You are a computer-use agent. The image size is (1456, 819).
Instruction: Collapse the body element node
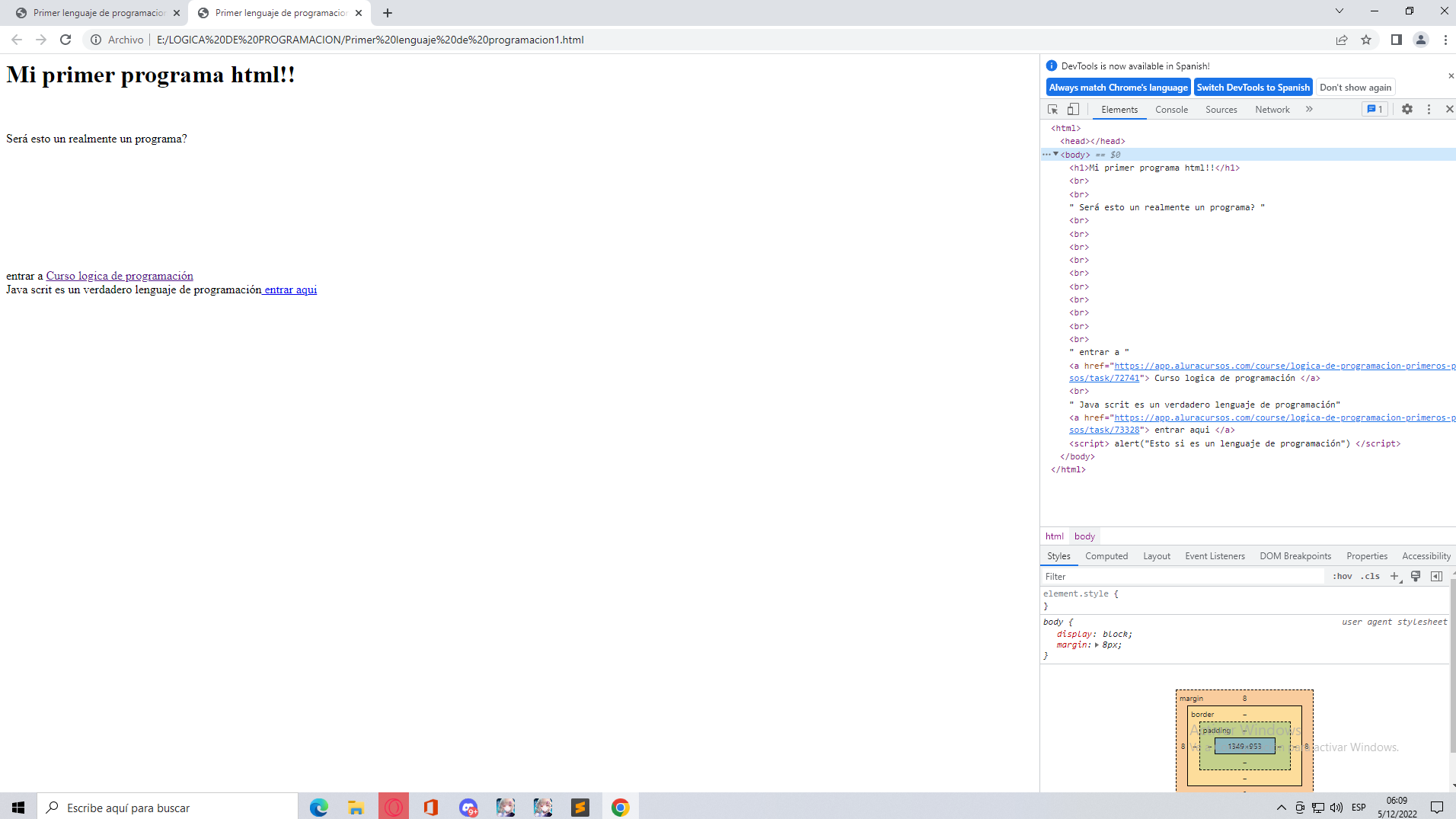[1055, 155]
